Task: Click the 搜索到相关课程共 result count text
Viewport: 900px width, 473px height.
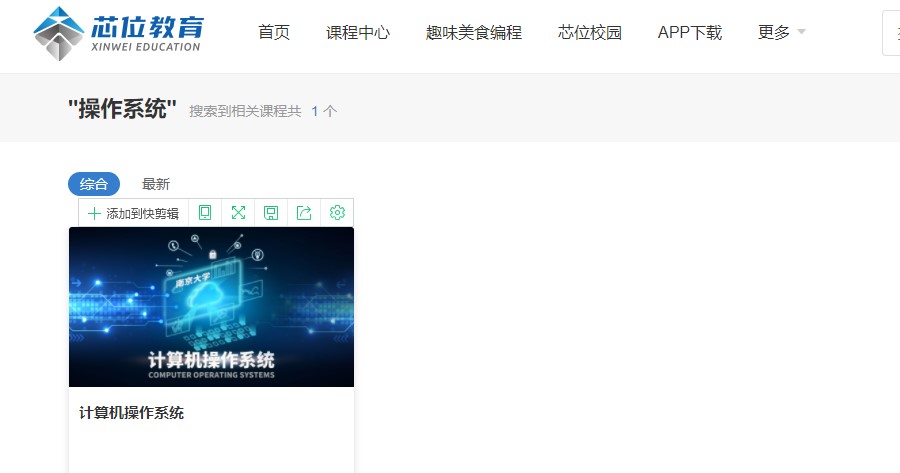Action: click(x=263, y=111)
